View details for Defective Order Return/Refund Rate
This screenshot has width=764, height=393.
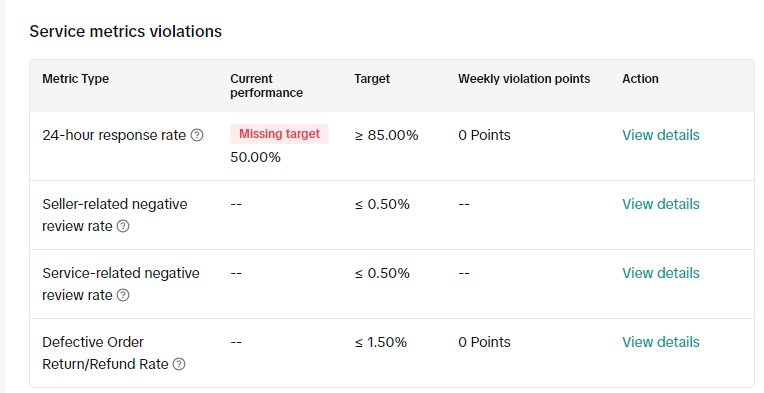coord(661,342)
